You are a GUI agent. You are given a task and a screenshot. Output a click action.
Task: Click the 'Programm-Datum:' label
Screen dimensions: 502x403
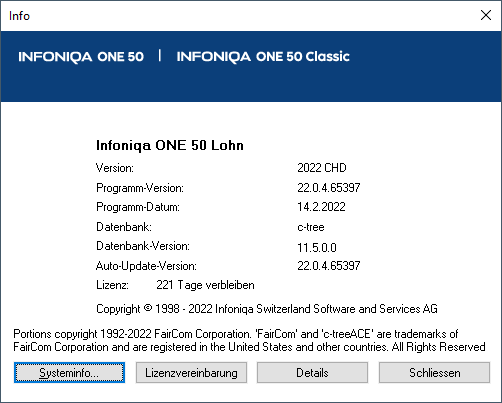pos(138,207)
